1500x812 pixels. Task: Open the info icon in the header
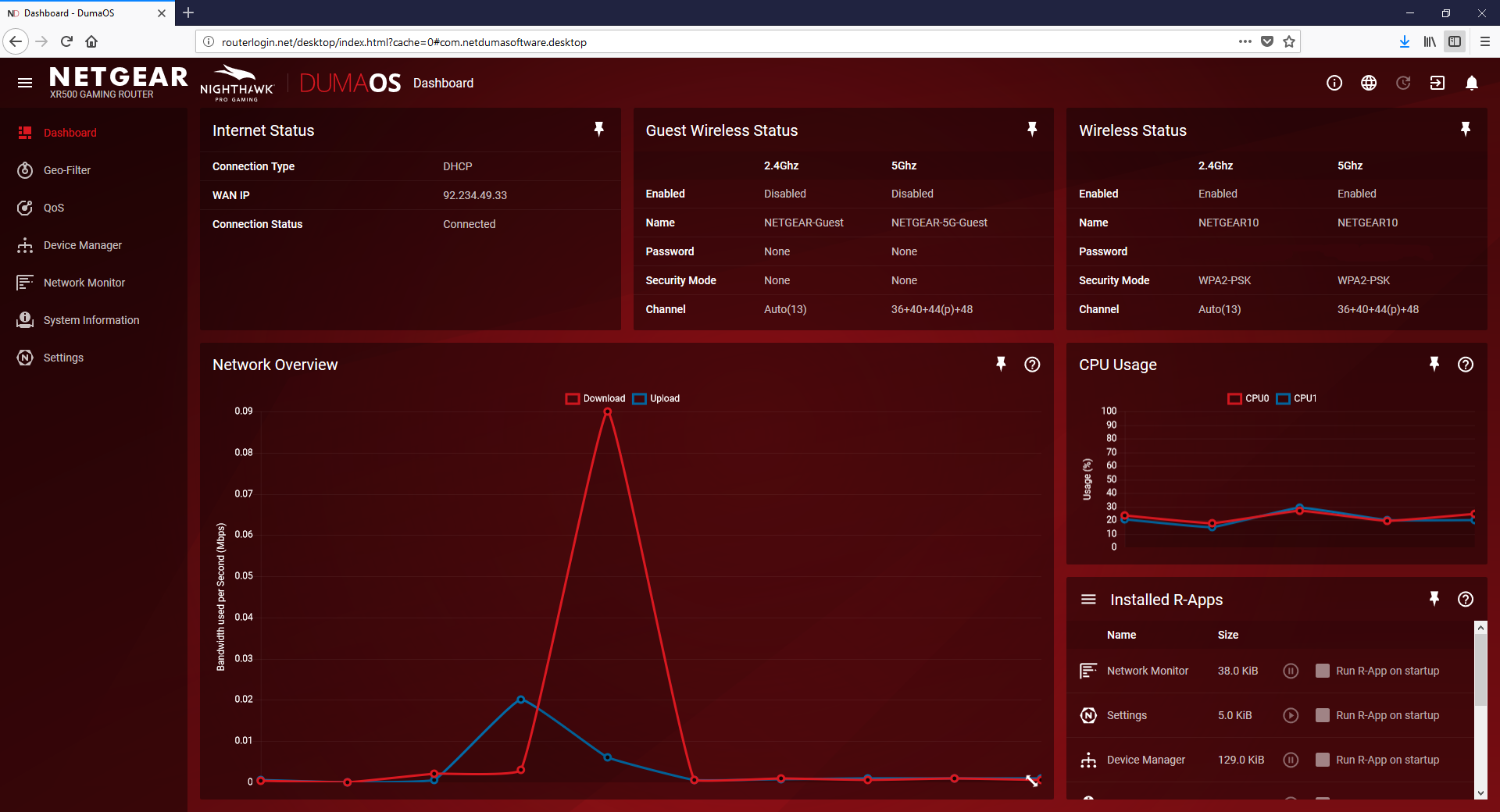pyautogui.click(x=1334, y=83)
